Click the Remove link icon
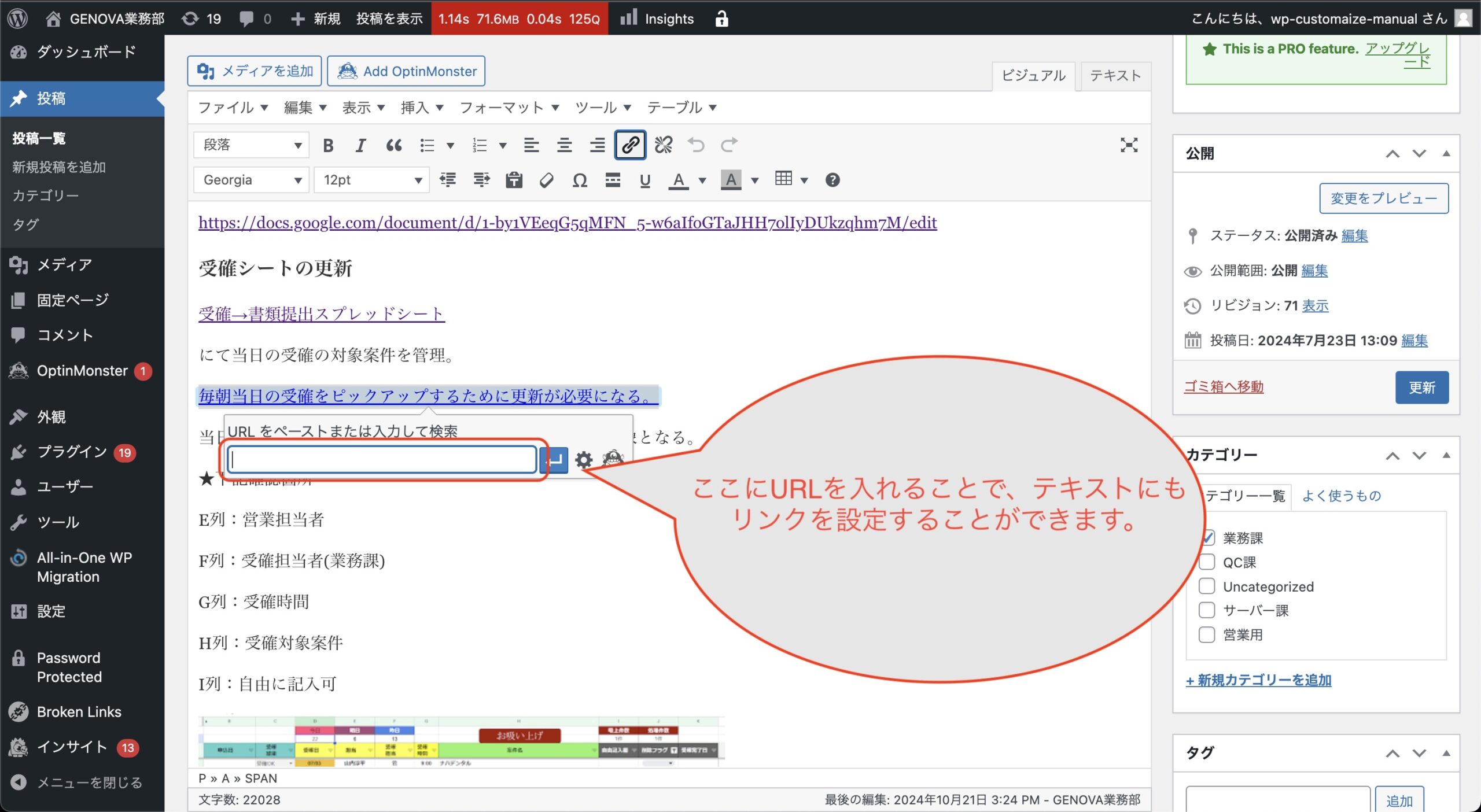This screenshot has width=1481, height=812. point(663,145)
